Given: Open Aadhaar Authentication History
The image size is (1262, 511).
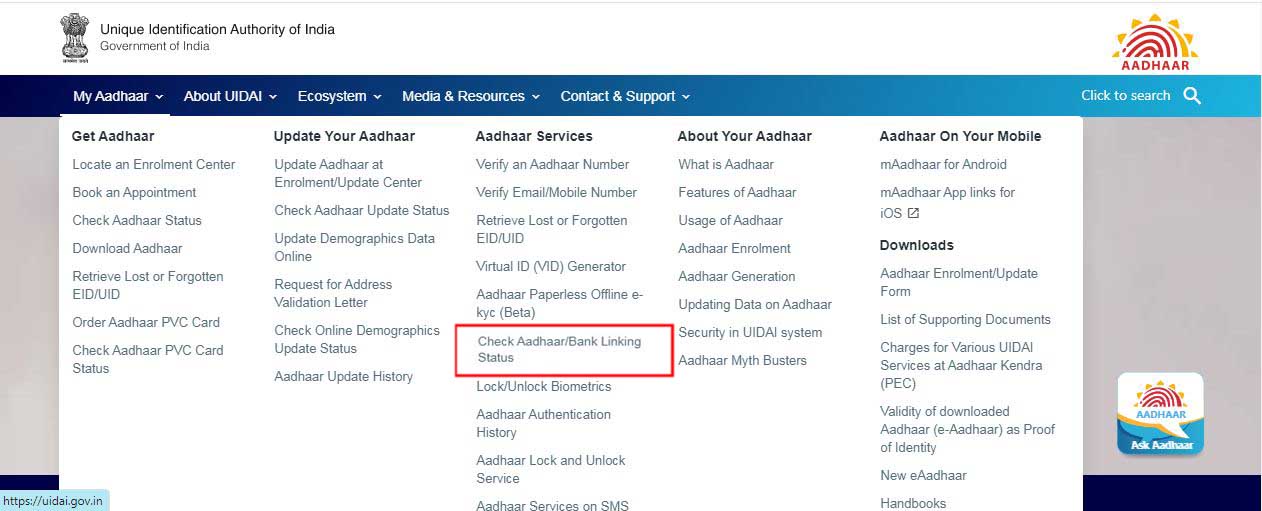Looking at the screenshot, I should [543, 423].
